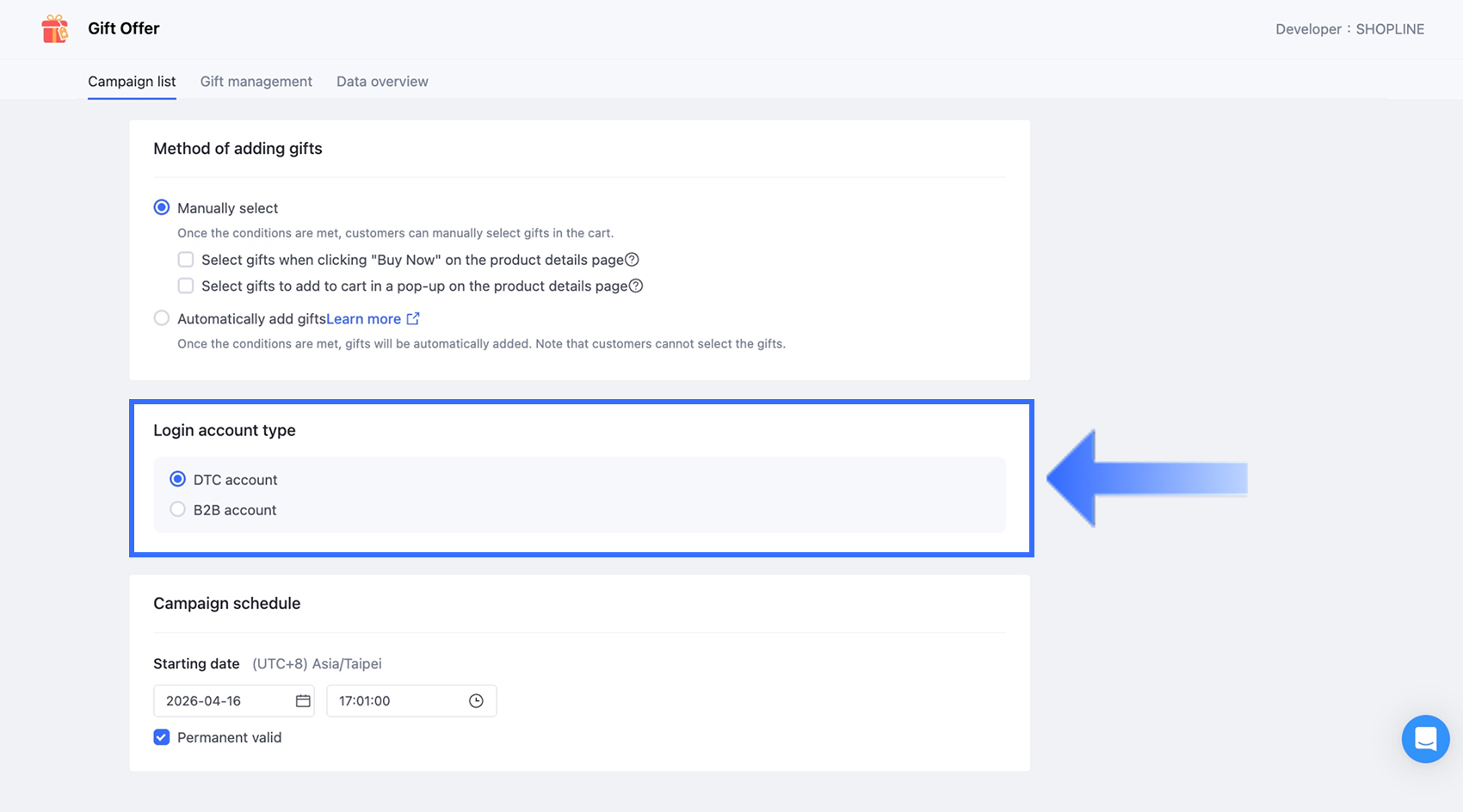Click help icon beside pop-up gift option
The height and width of the screenshot is (812, 1463).
pyautogui.click(x=636, y=286)
